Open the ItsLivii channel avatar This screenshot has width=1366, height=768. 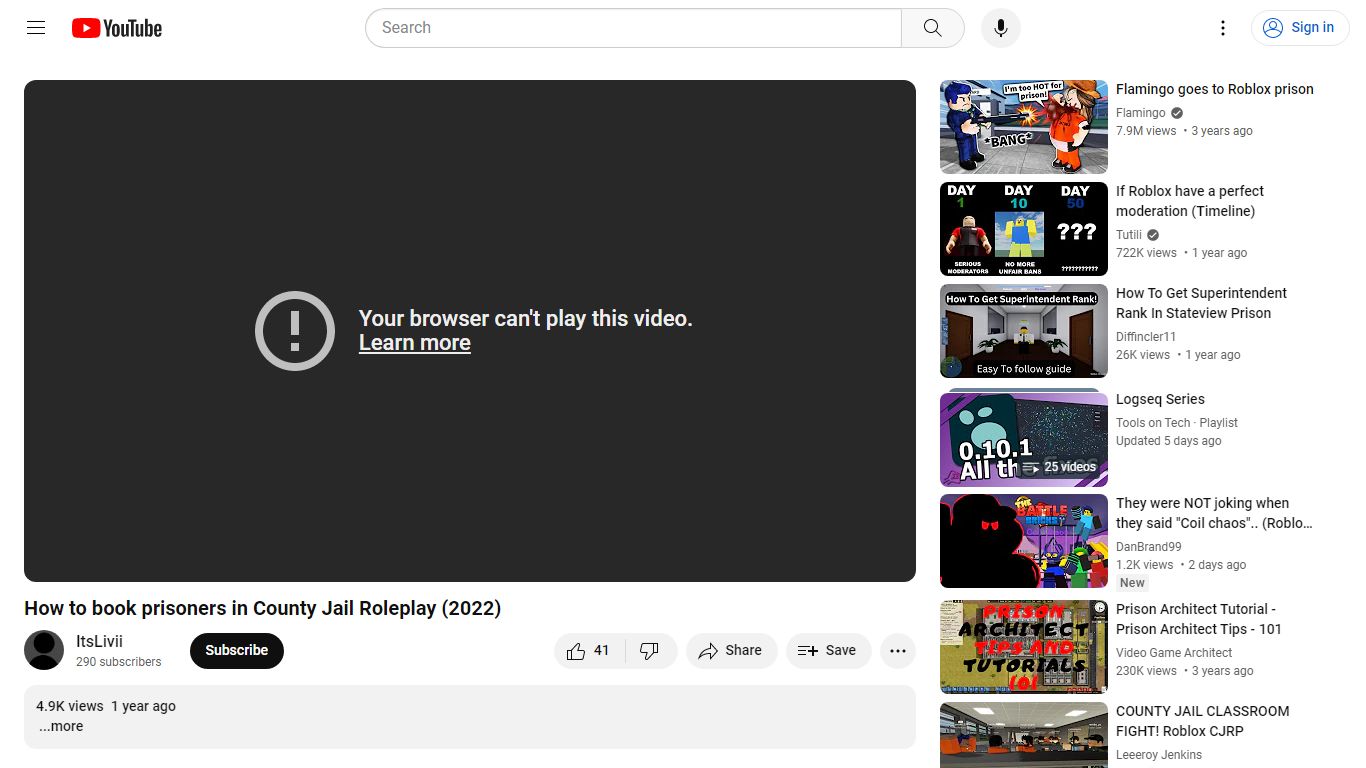(44, 650)
